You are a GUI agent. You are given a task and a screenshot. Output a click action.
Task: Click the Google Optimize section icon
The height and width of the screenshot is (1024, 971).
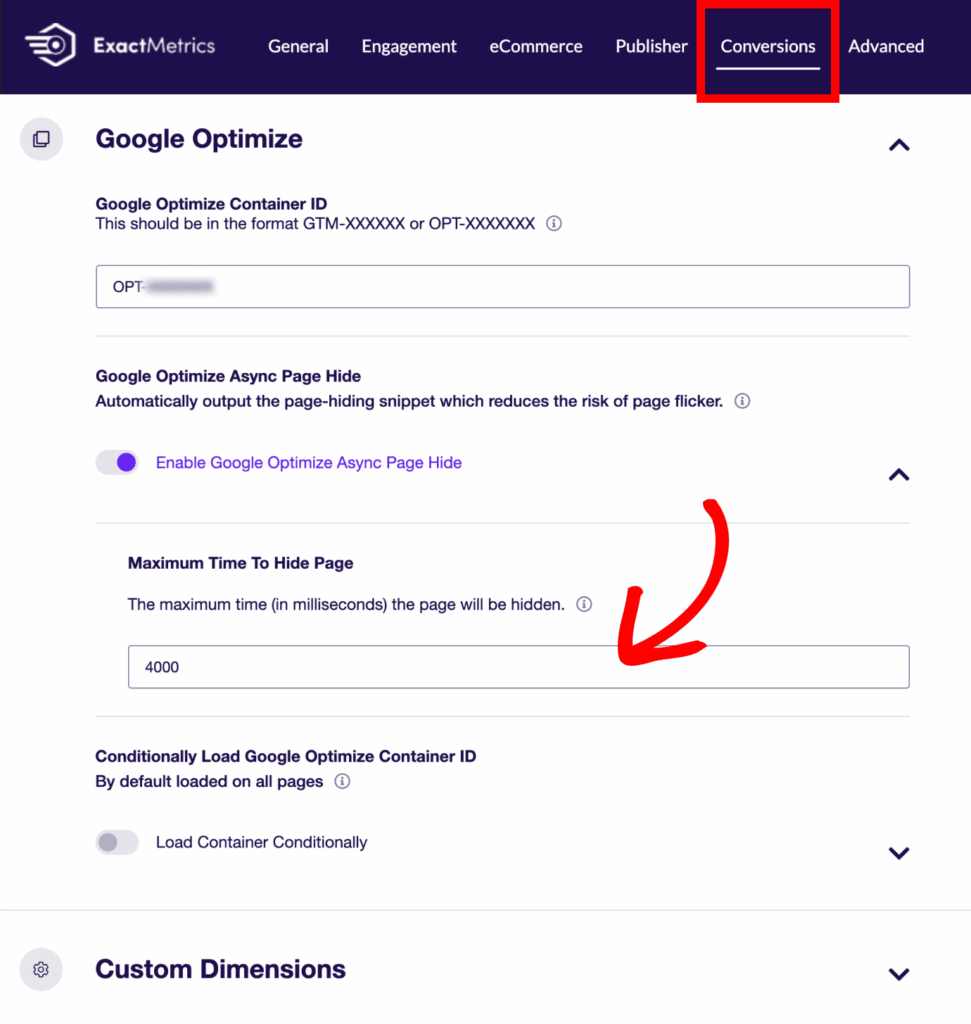point(41,139)
